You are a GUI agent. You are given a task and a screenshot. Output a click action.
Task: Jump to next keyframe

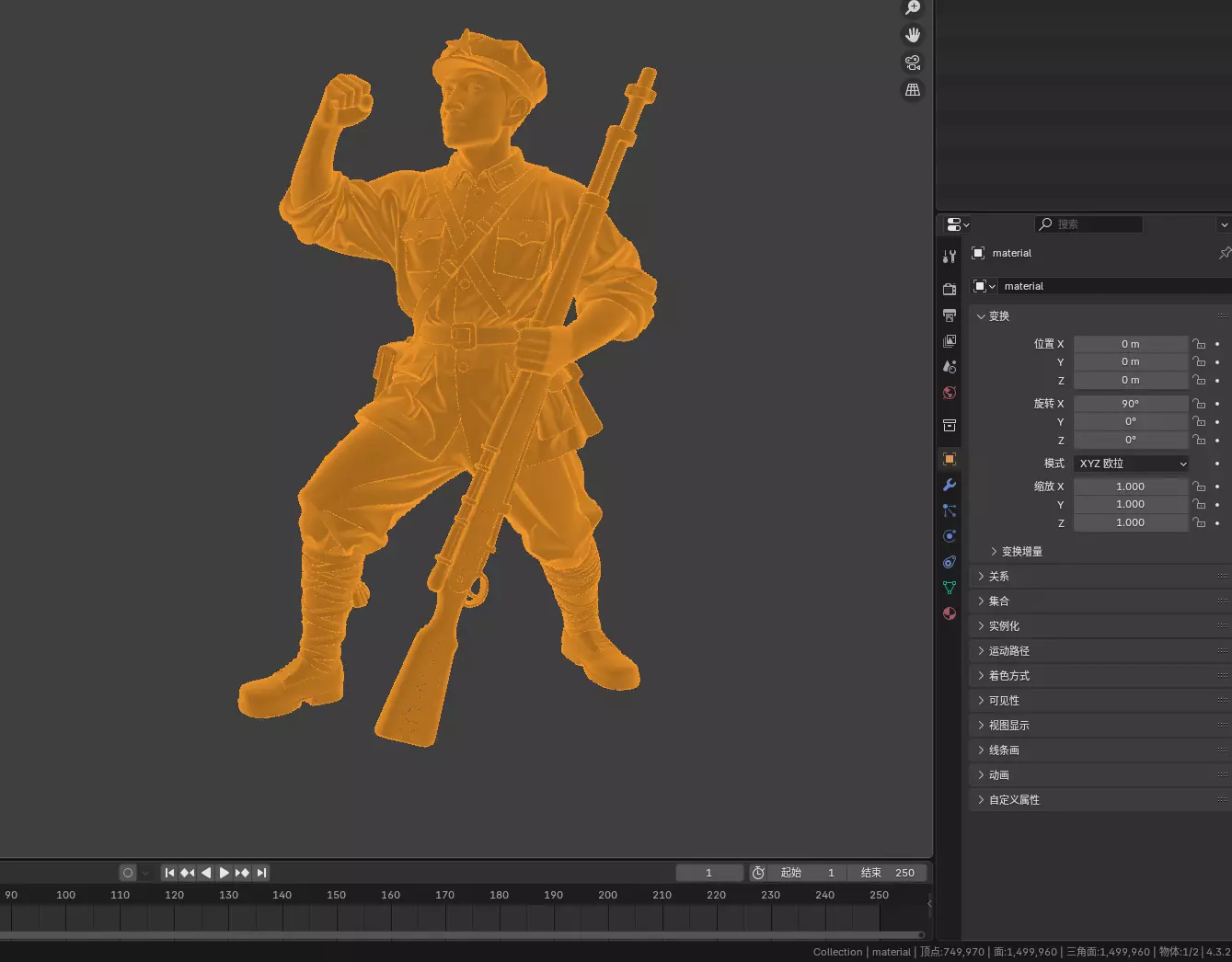tap(242, 873)
